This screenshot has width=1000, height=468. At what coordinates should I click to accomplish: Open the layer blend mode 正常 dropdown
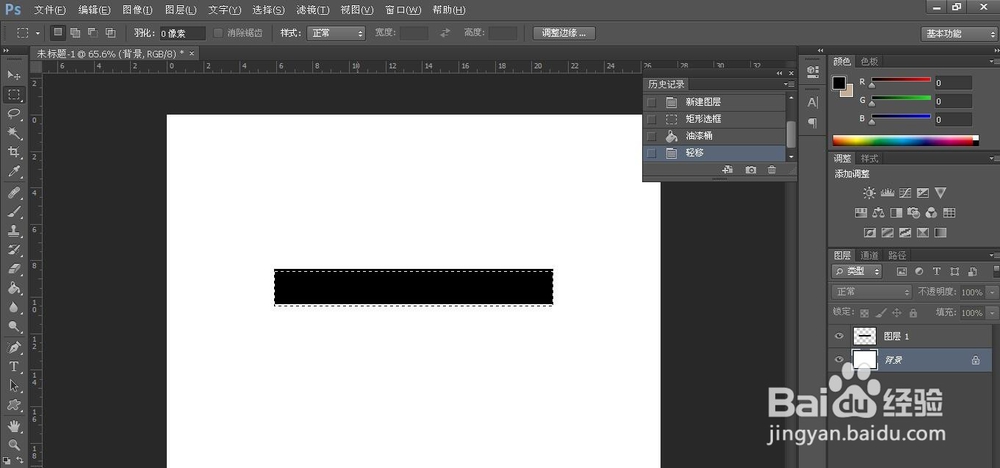point(872,292)
